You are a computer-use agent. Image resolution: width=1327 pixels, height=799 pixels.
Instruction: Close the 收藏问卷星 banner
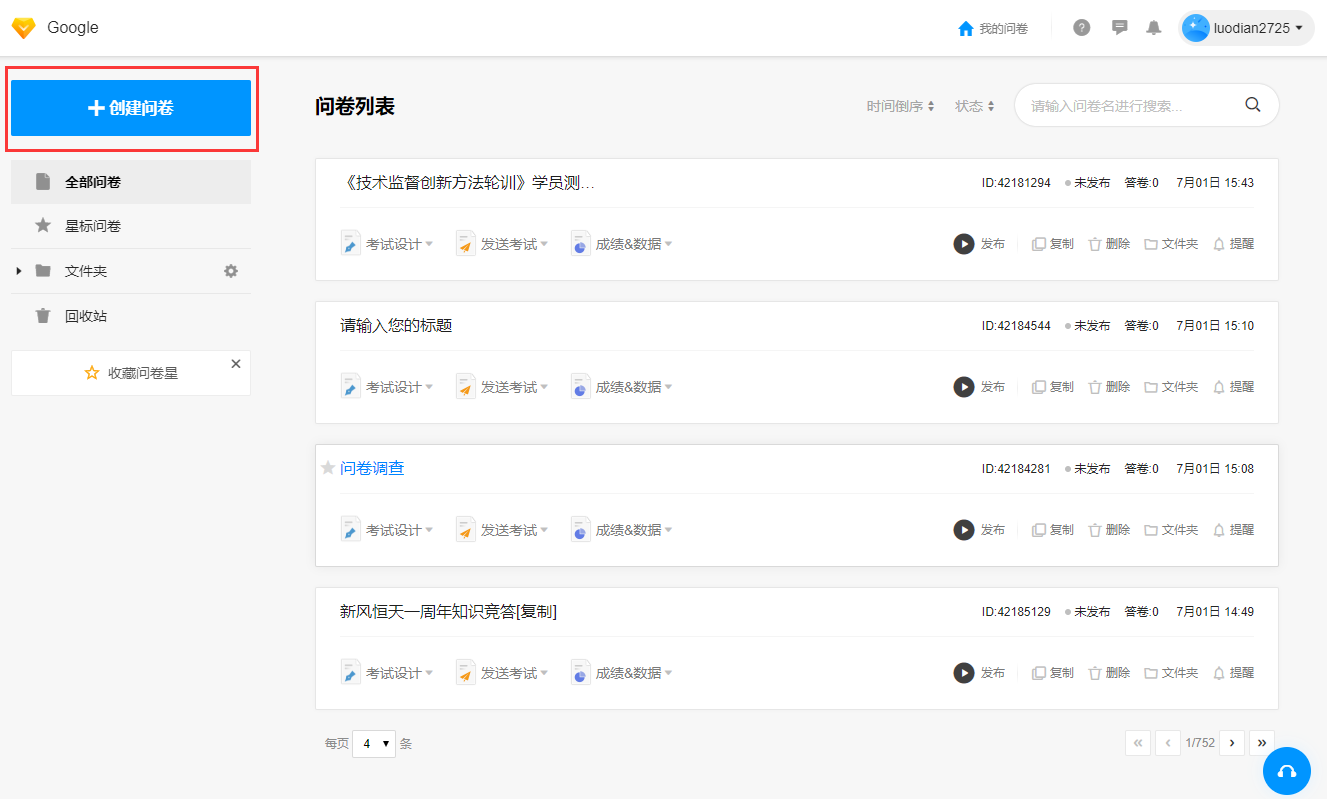click(x=236, y=364)
